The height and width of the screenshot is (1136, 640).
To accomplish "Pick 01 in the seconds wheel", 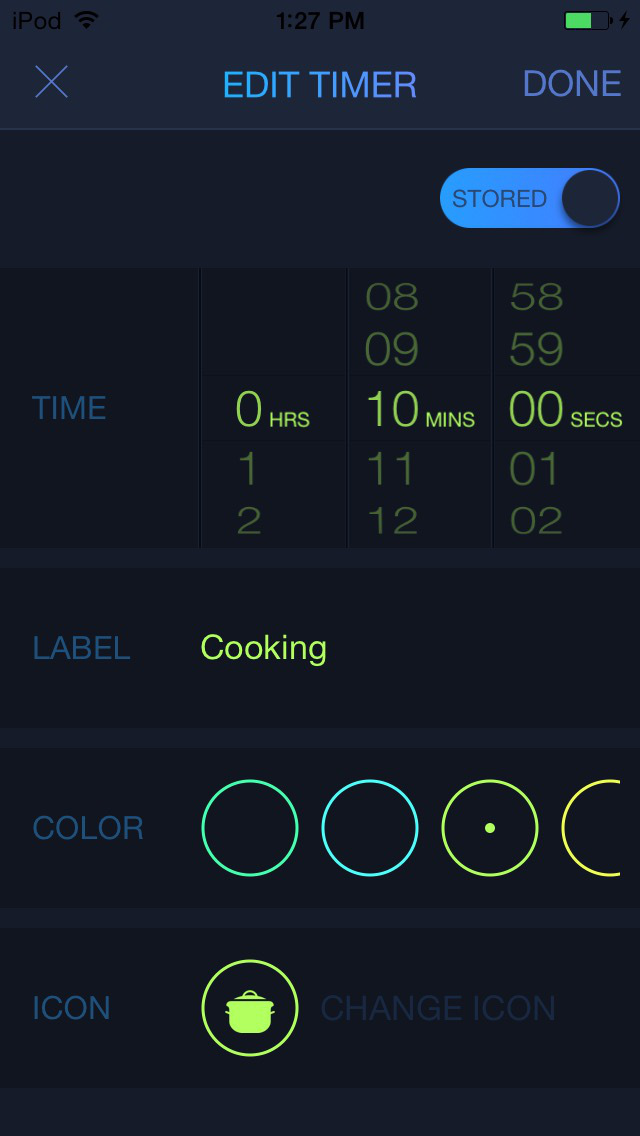I will [536, 469].
